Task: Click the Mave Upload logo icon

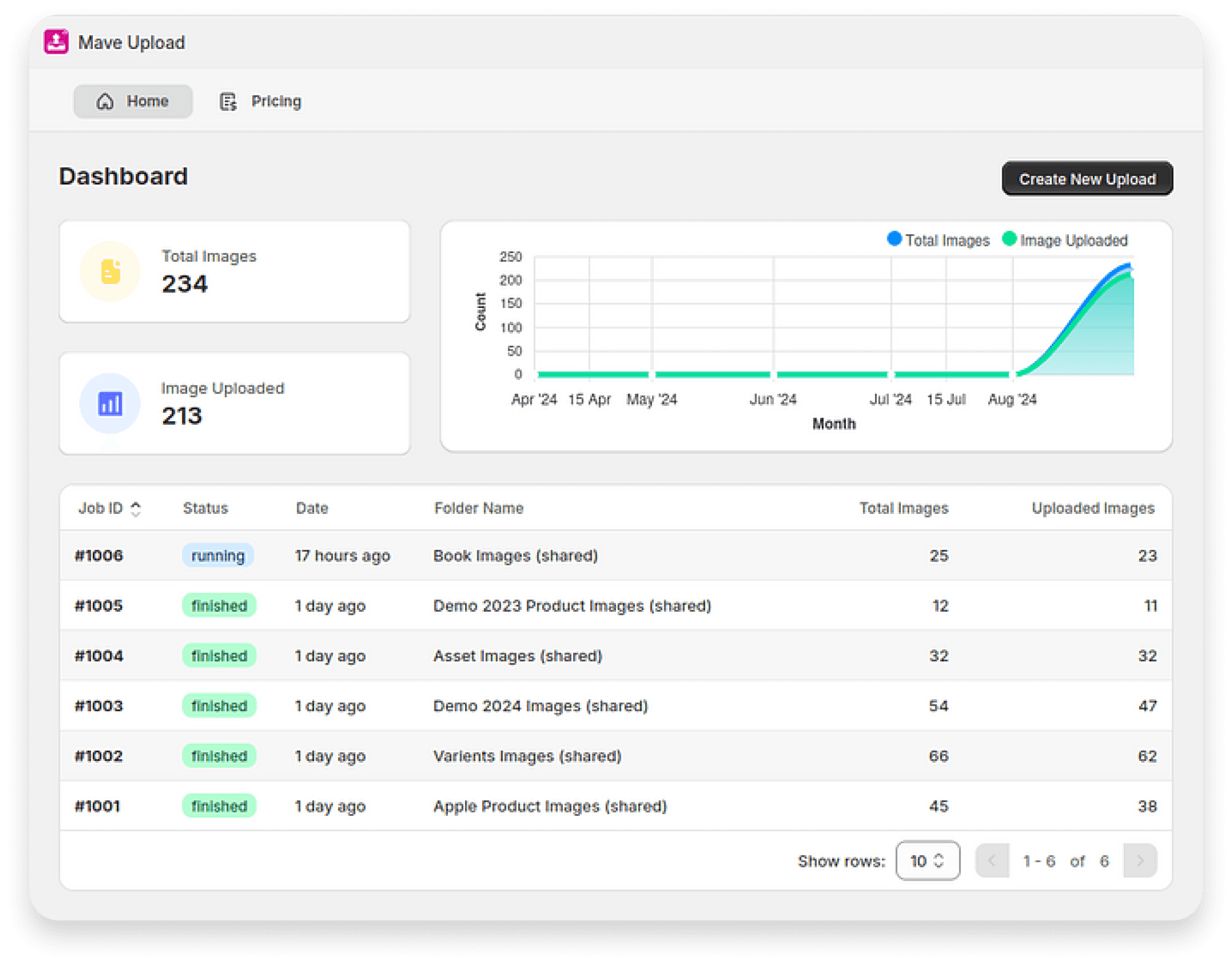Action: point(56,42)
